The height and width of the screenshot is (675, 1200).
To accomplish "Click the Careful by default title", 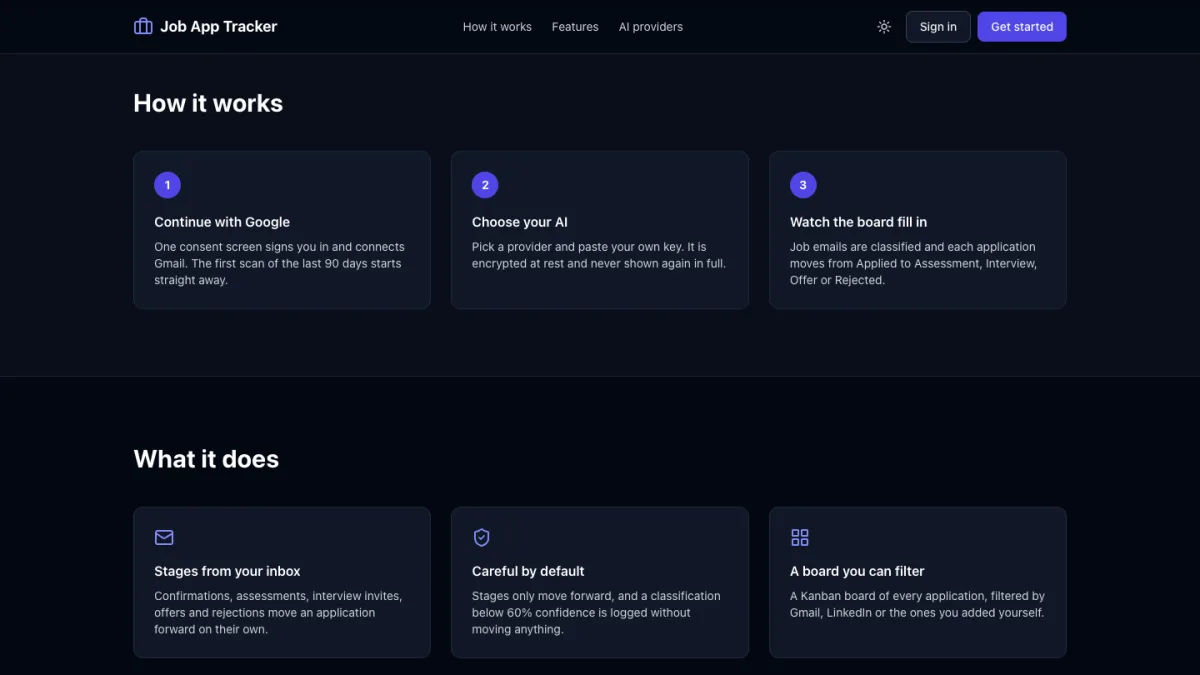I will pyautogui.click(x=528, y=571).
